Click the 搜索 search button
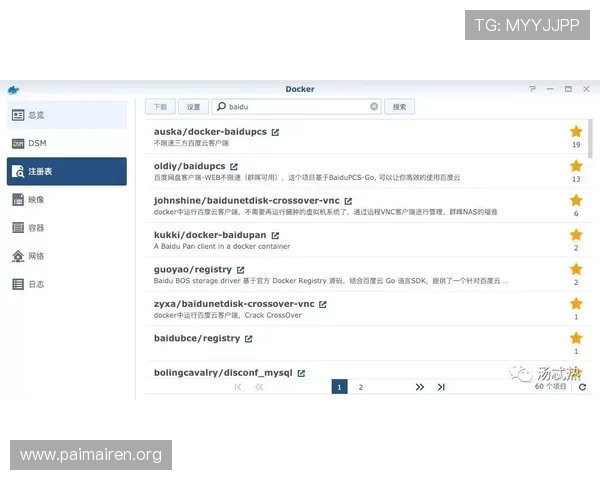Image resolution: width=600 pixels, height=480 pixels. (x=399, y=107)
